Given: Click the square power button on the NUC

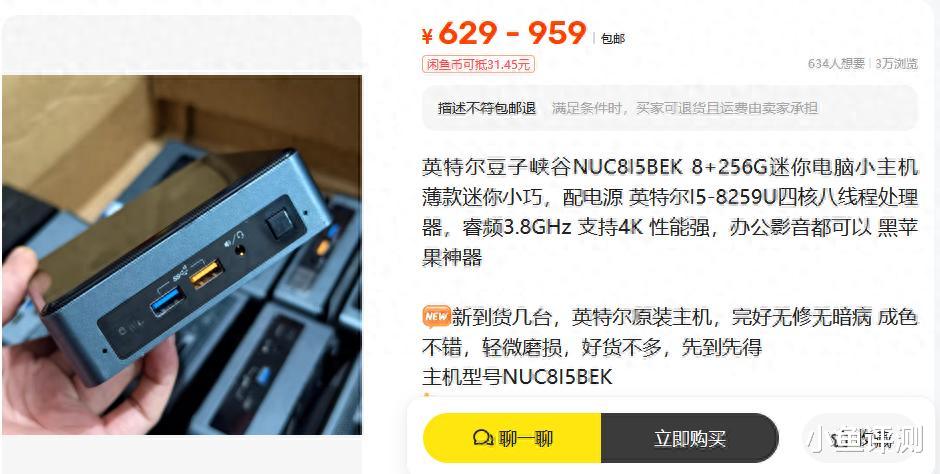Looking at the screenshot, I should pos(279,225).
